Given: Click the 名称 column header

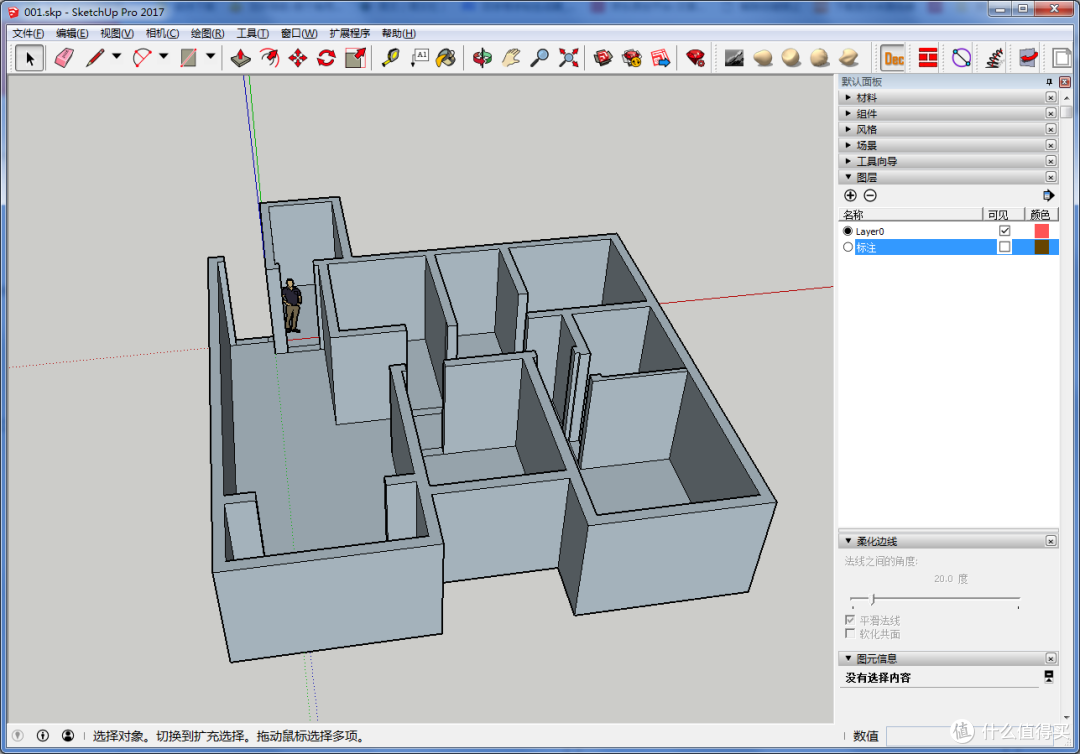Looking at the screenshot, I should [x=911, y=215].
